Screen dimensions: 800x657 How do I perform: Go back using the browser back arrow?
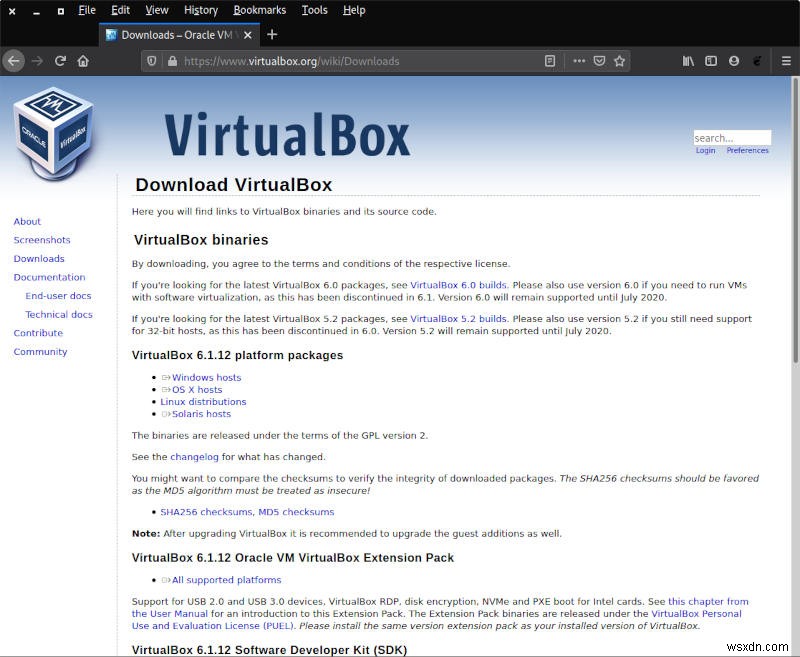(x=14, y=61)
